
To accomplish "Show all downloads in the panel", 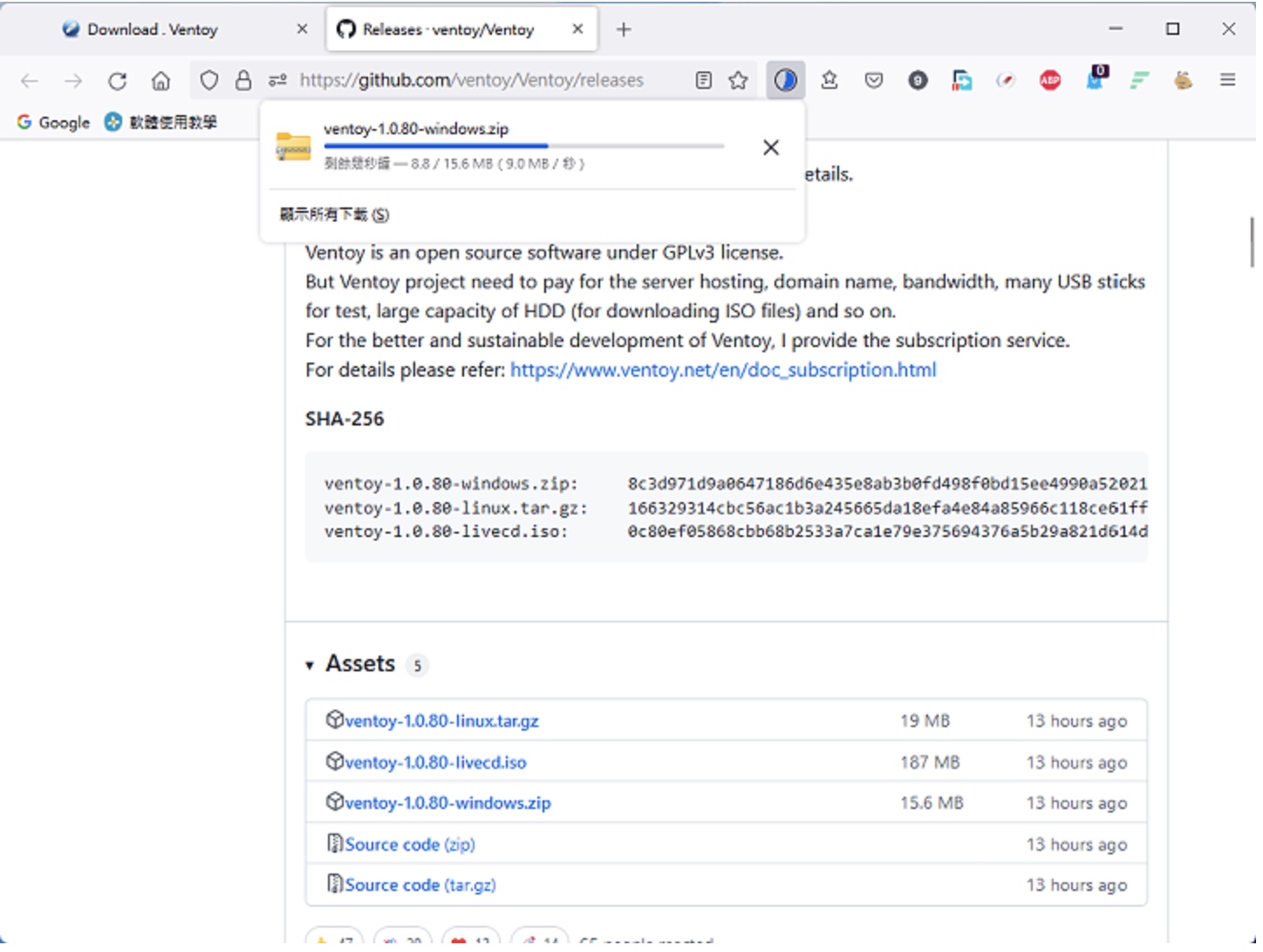I will click(x=336, y=215).
